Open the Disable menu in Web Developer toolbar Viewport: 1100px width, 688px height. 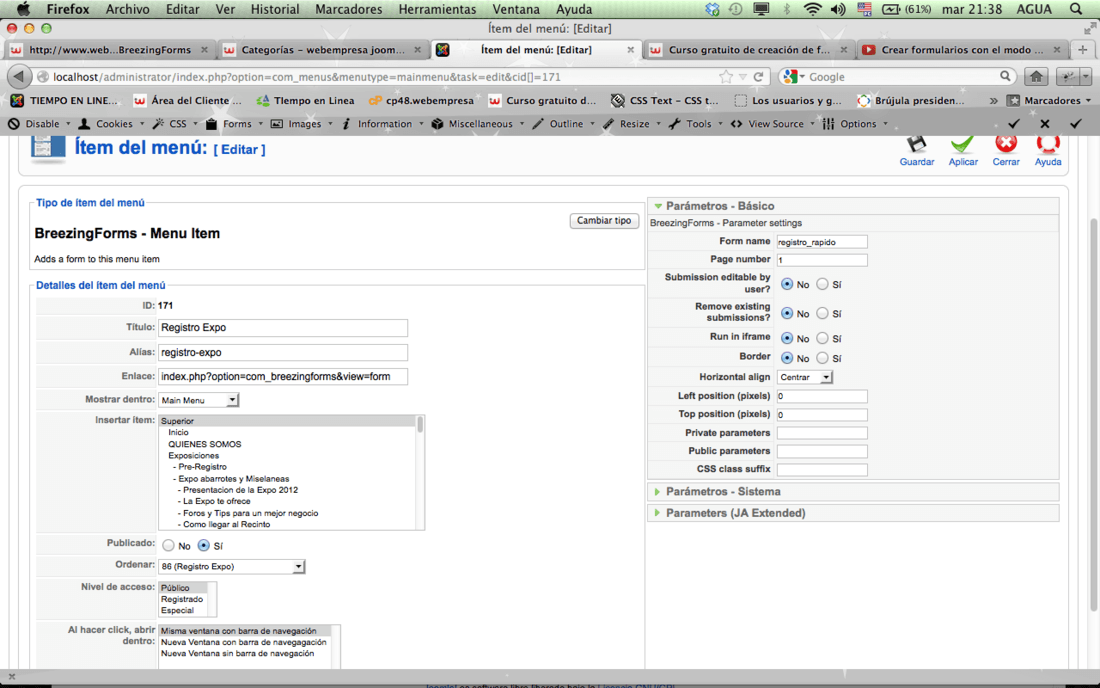[x=40, y=123]
